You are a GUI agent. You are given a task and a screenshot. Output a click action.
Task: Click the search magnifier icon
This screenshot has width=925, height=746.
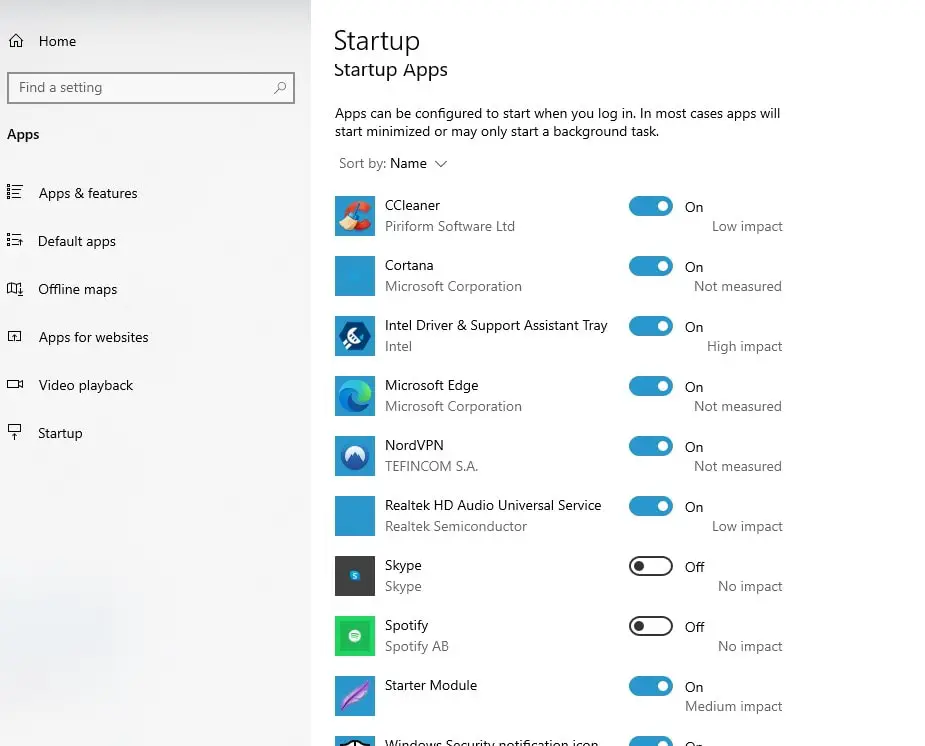280,88
